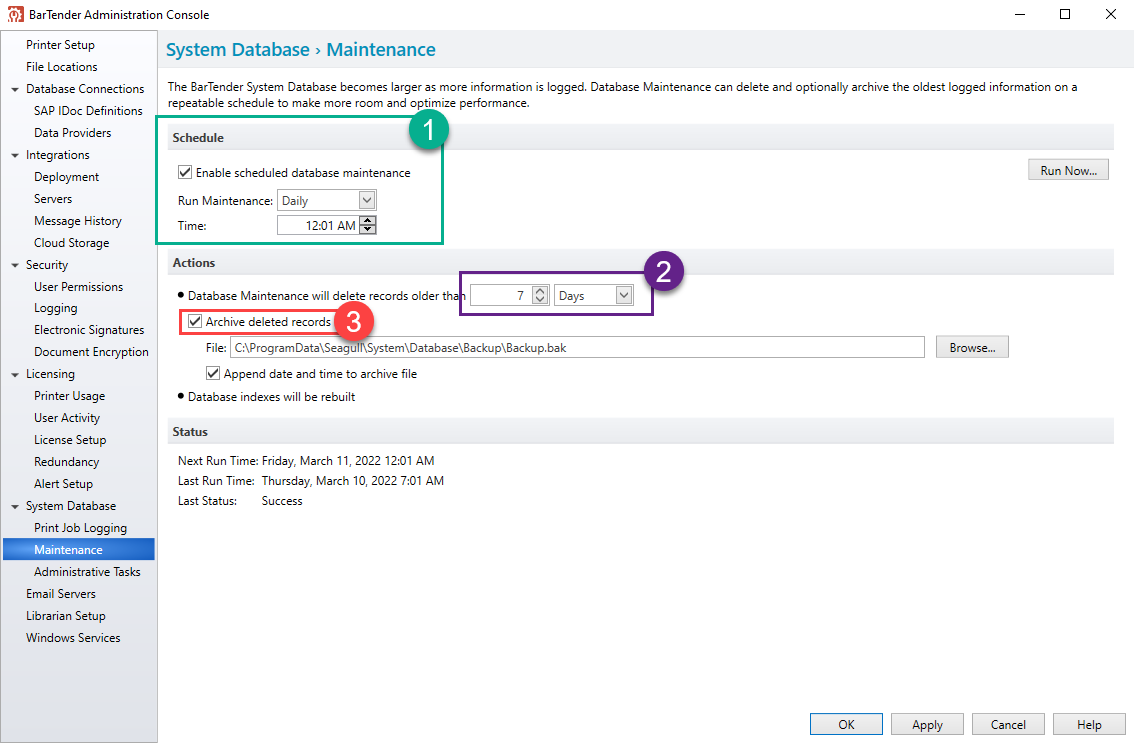This screenshot has height=743, width=1134.
Task: Open Servers page
Action: (53, 198)
